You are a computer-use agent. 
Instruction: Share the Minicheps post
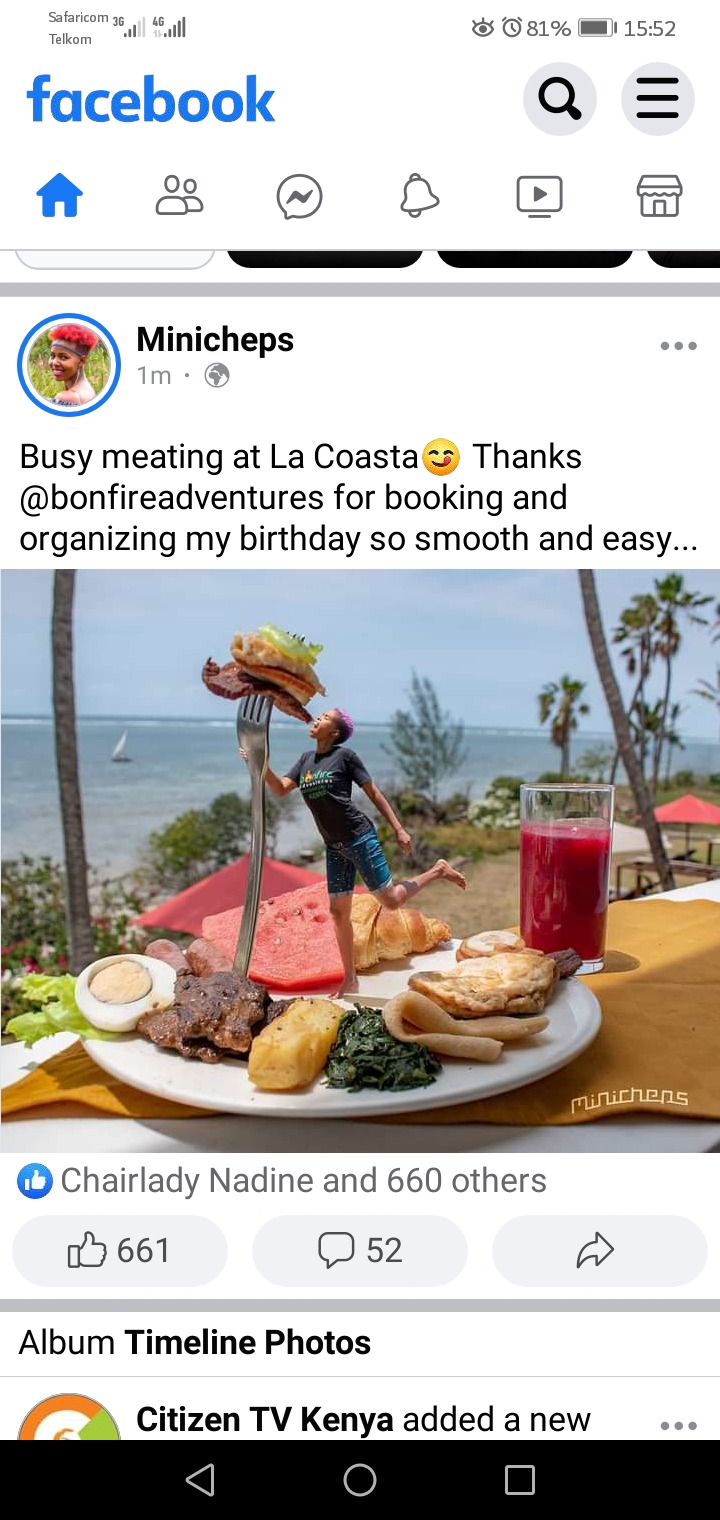(600, 1251)
